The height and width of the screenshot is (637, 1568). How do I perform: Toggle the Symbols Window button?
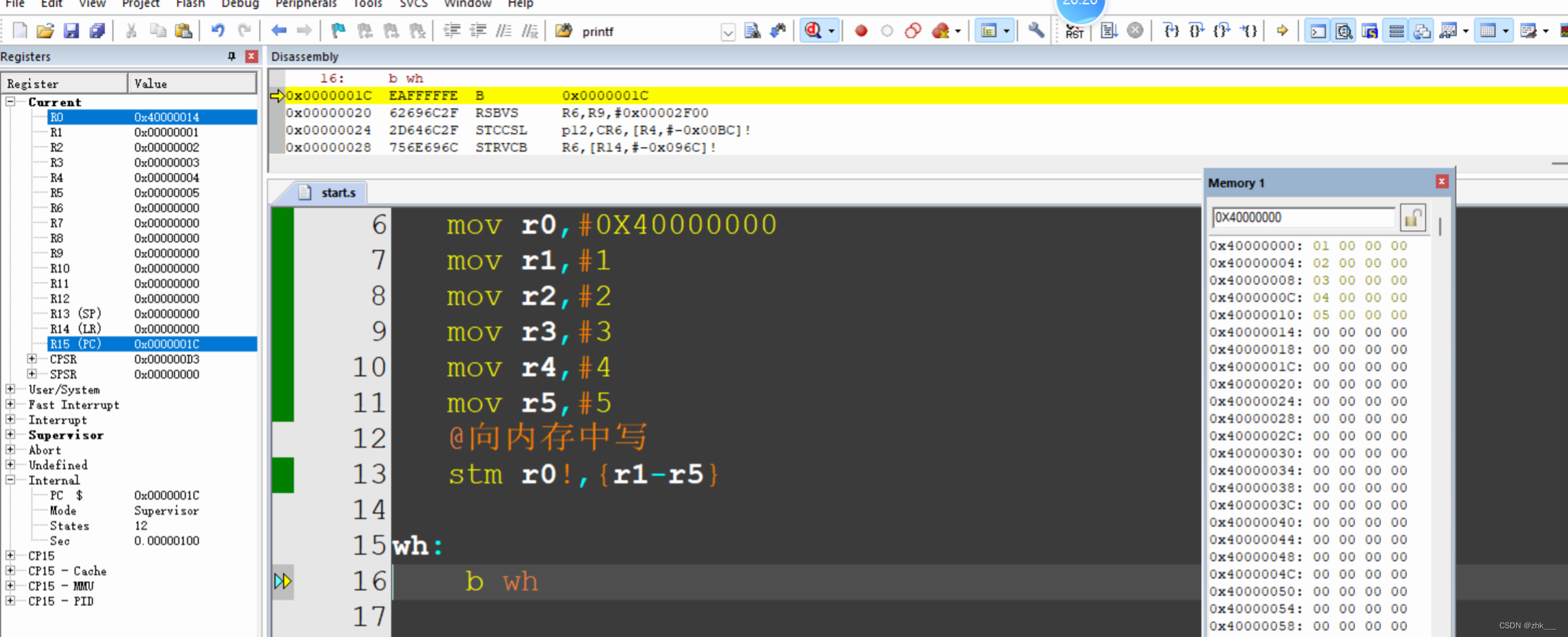pyautogui.click(x=1369, y=31)
